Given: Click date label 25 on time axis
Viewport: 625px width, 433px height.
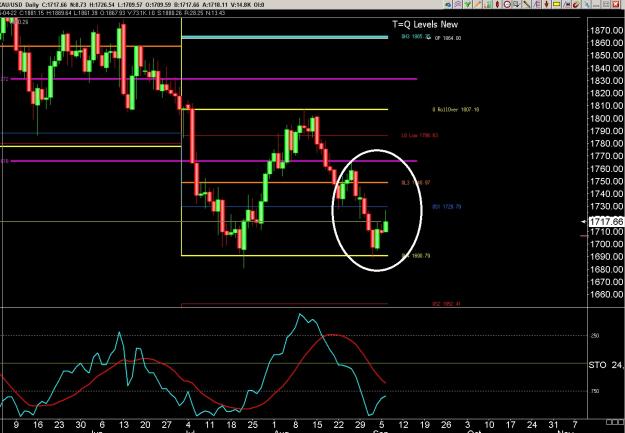Looking at the screenshot, I should (252, 425).
